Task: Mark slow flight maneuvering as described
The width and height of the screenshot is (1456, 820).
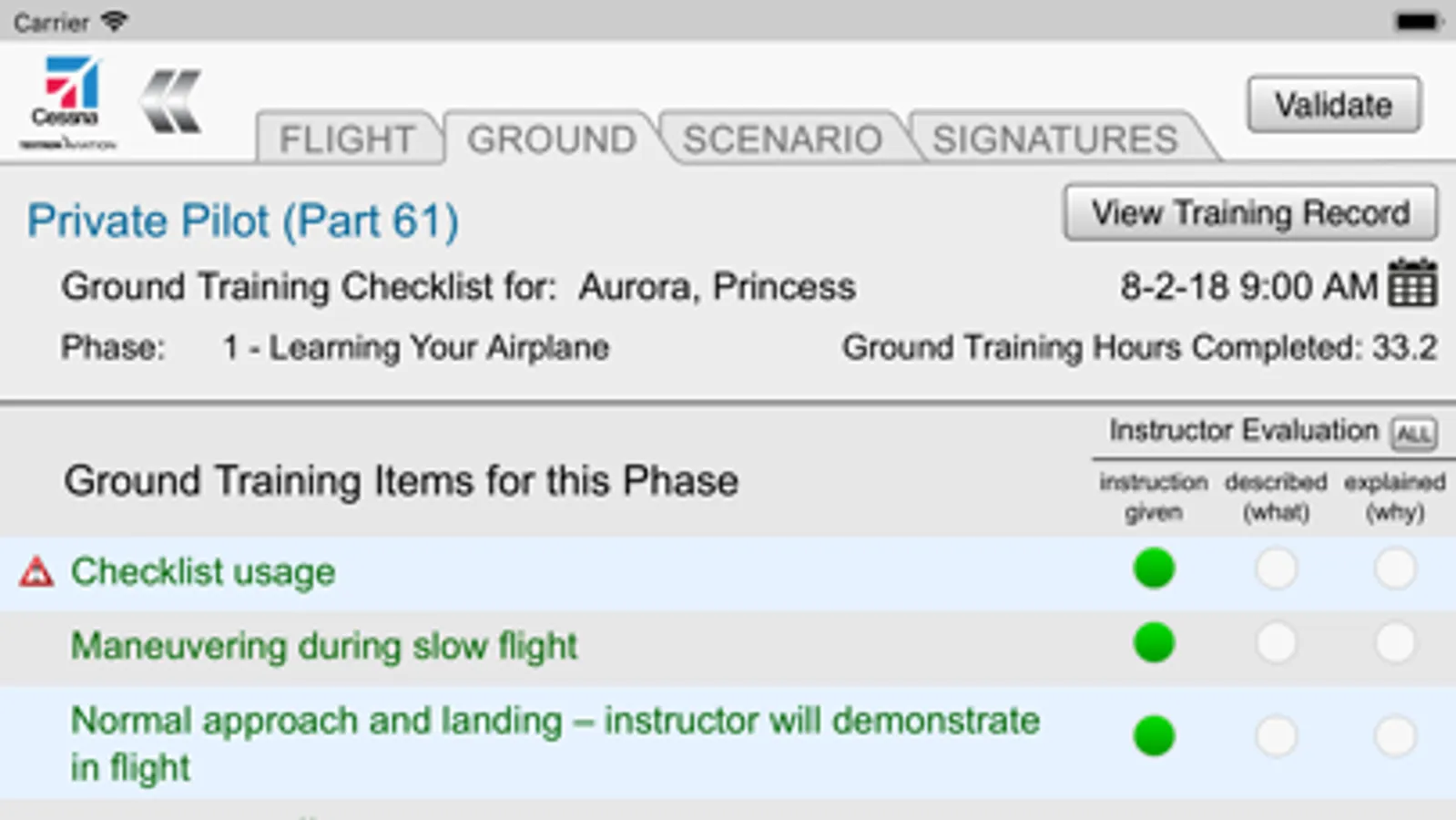Action: pos(1276,643)
